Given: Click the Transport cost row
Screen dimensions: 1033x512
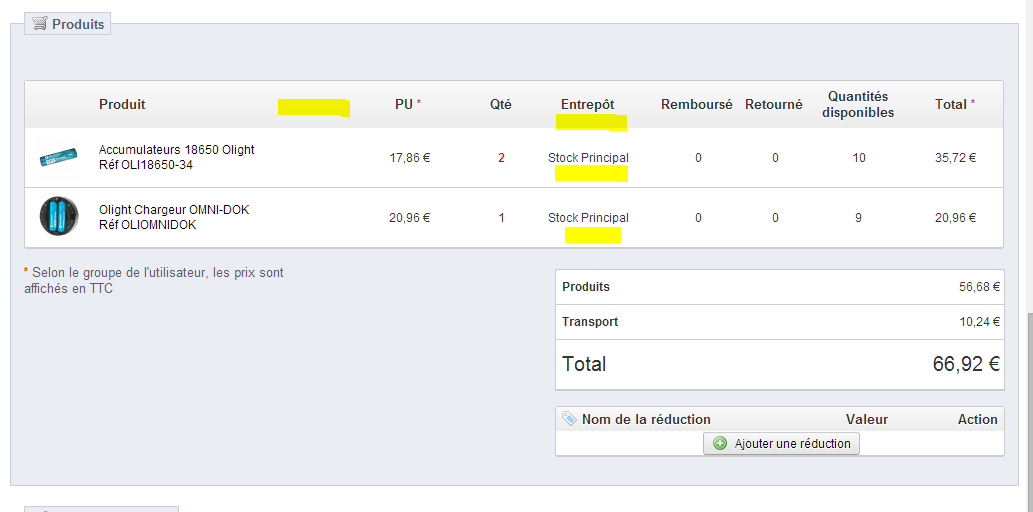Looking at the screenshot, I should pyautogui.click(x=780, y=322).
